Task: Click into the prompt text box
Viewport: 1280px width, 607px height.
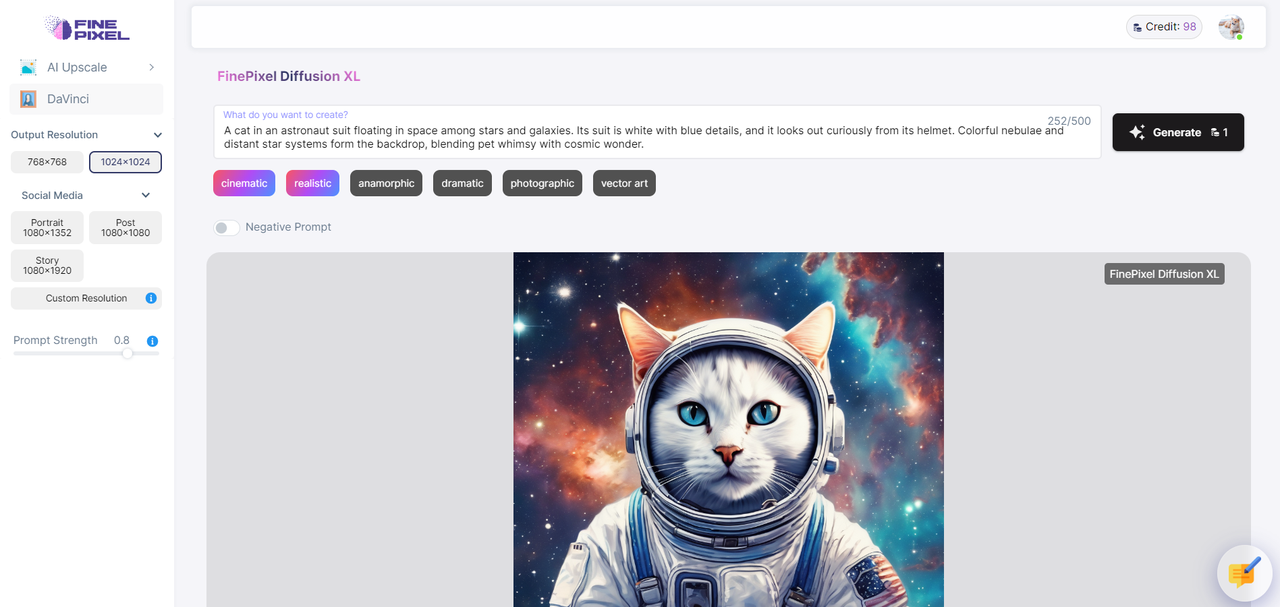Action: tap(657, 132)
